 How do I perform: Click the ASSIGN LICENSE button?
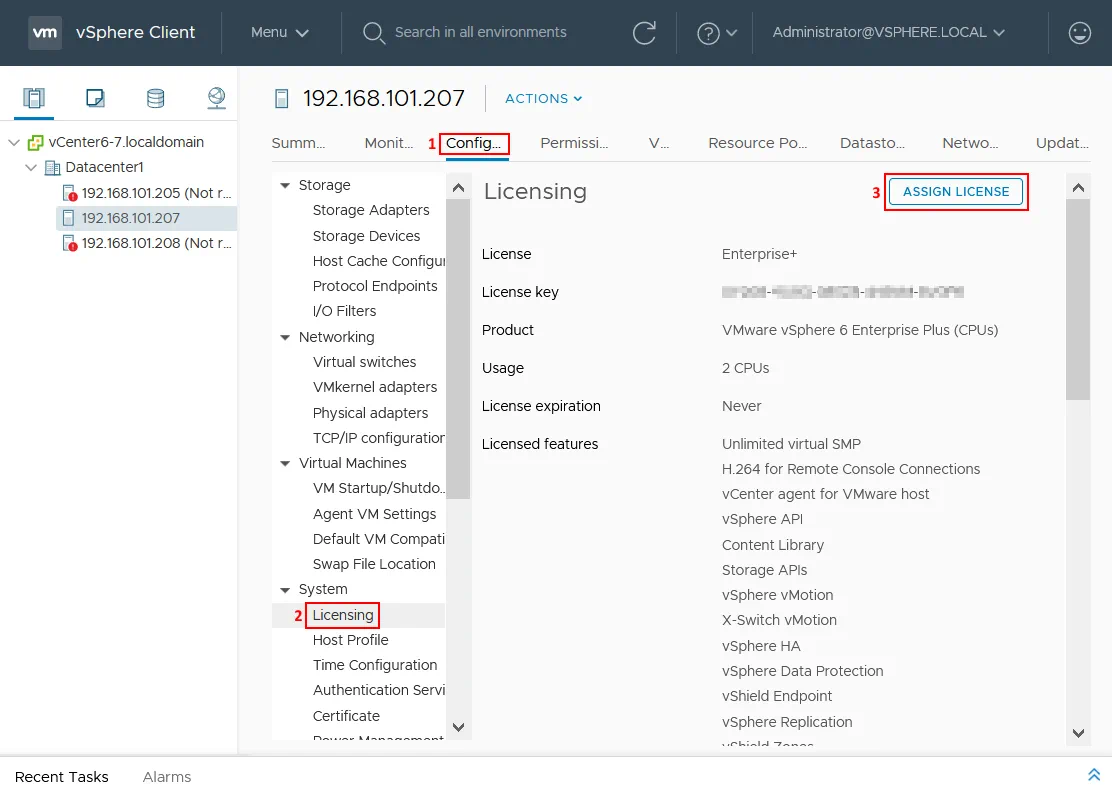(x=955, y=192)
